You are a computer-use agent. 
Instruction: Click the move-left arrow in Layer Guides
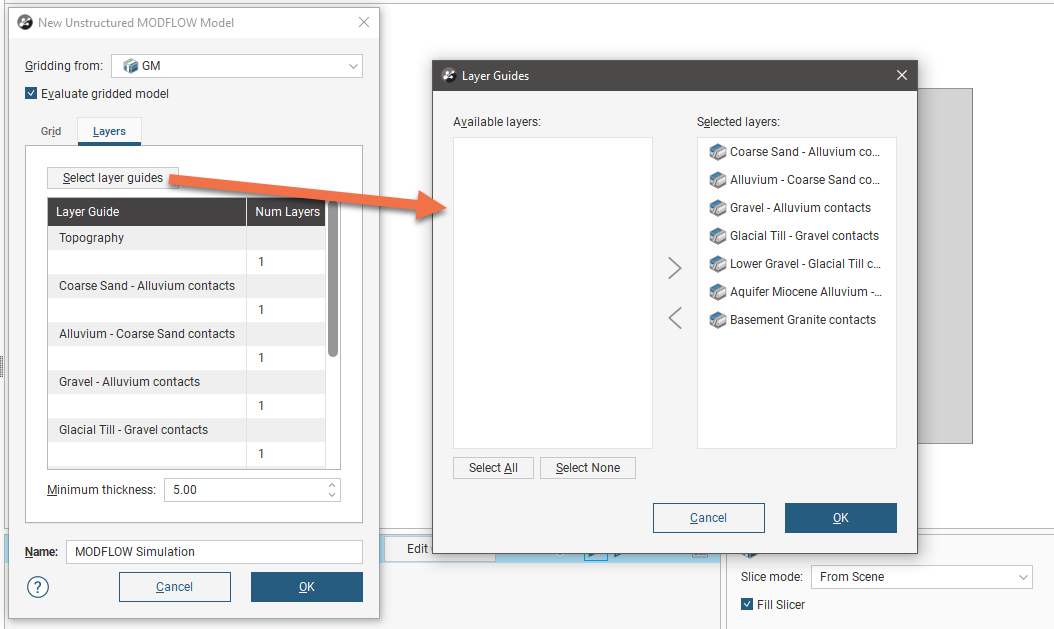pos(675,318)
